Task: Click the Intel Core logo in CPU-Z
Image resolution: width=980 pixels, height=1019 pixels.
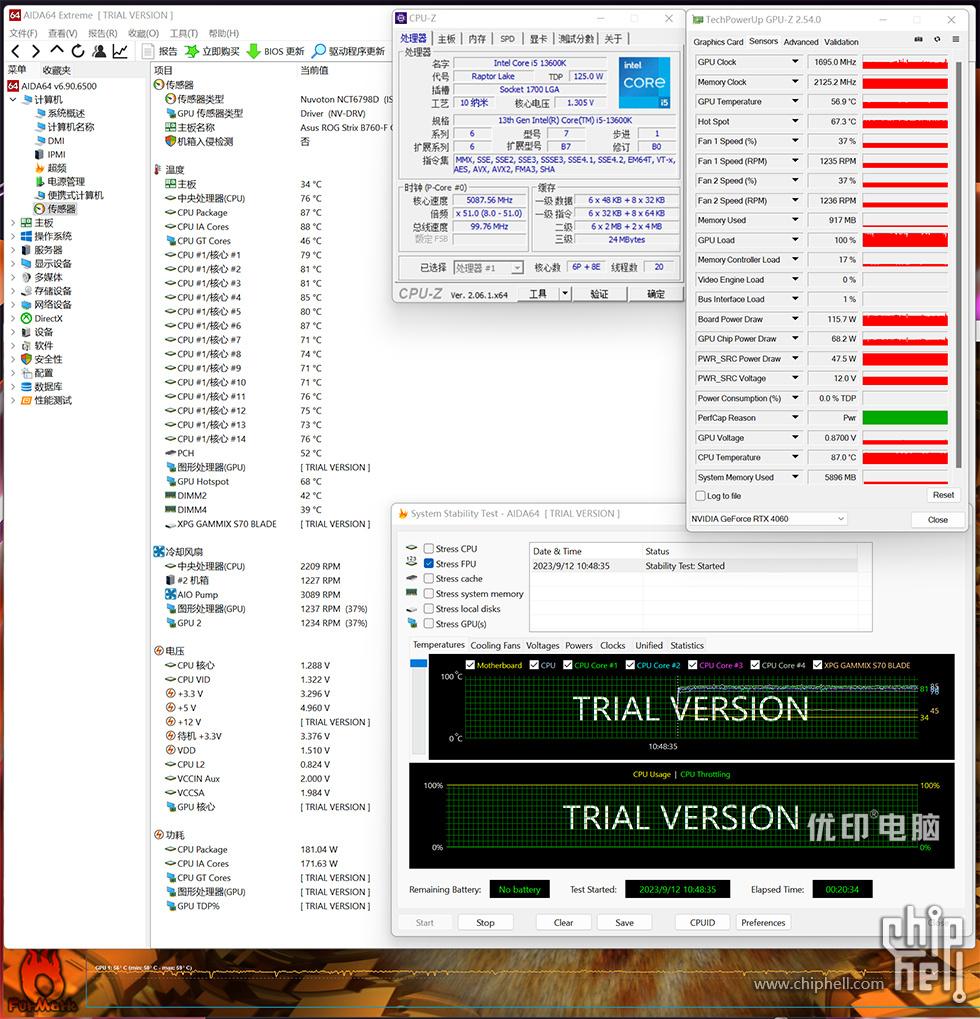Action: click(x=643, y=82)
